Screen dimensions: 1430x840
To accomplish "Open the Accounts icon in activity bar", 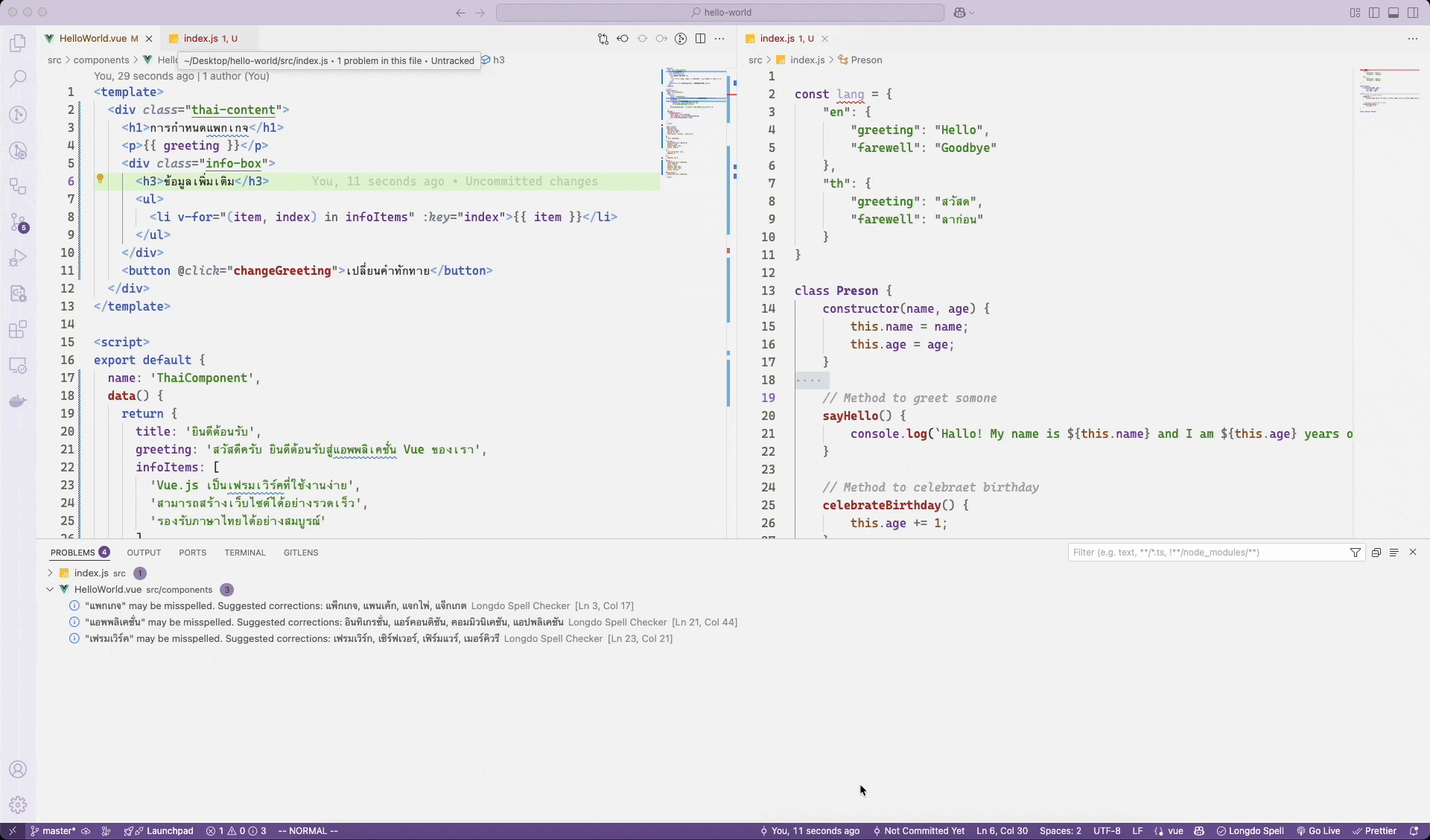I will [x=18, y=769].
